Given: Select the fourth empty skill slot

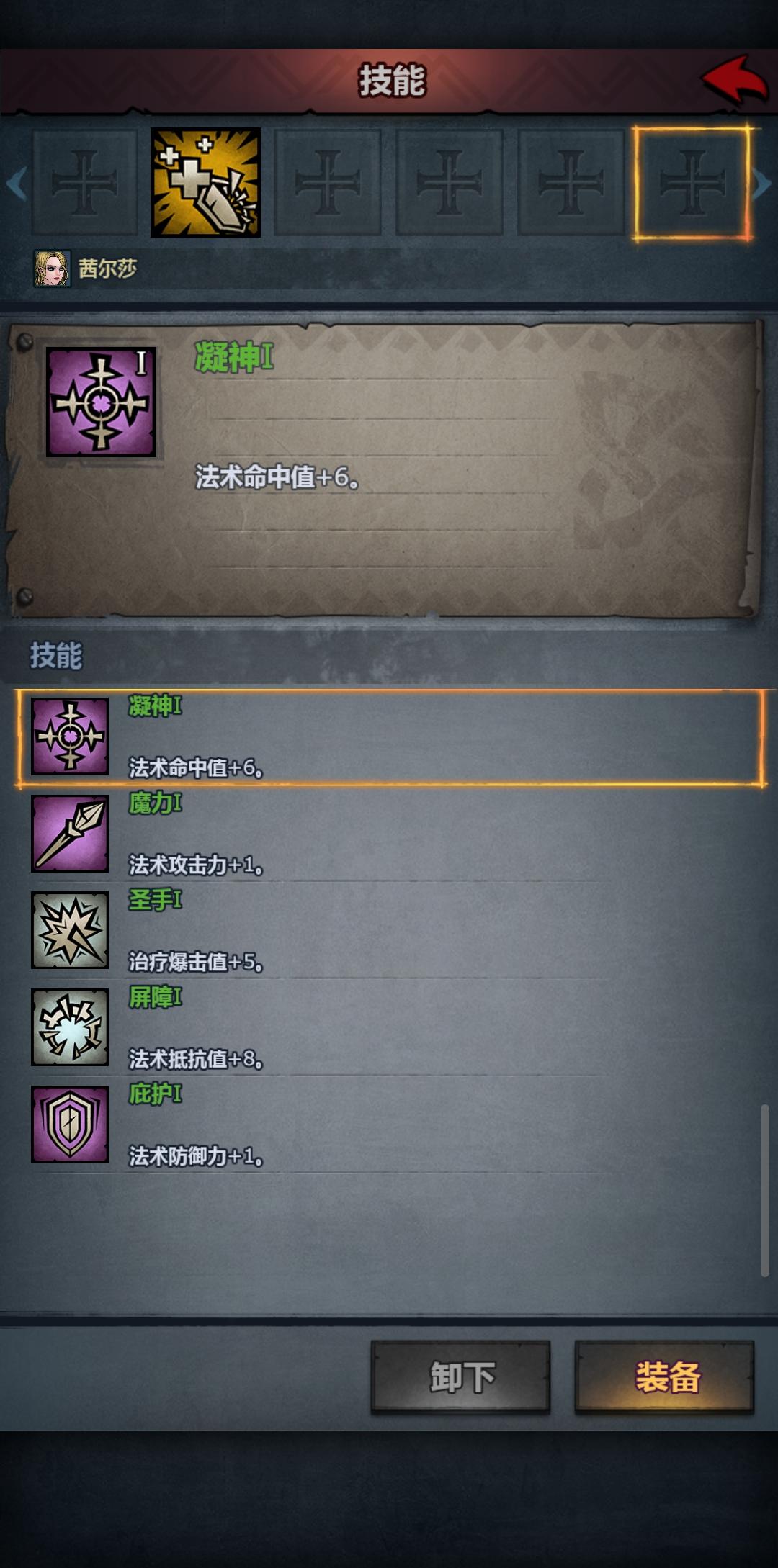Looking at the screenshot, I should pos(571,183).
